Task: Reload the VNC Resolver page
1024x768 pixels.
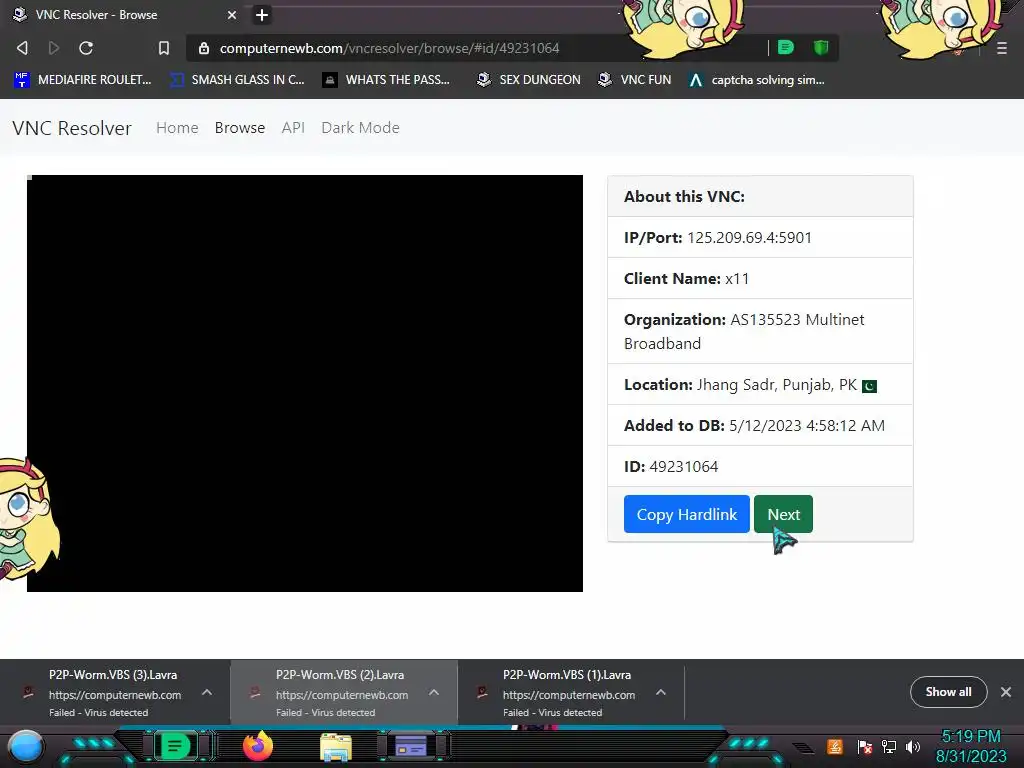Action: click(86, 48)
